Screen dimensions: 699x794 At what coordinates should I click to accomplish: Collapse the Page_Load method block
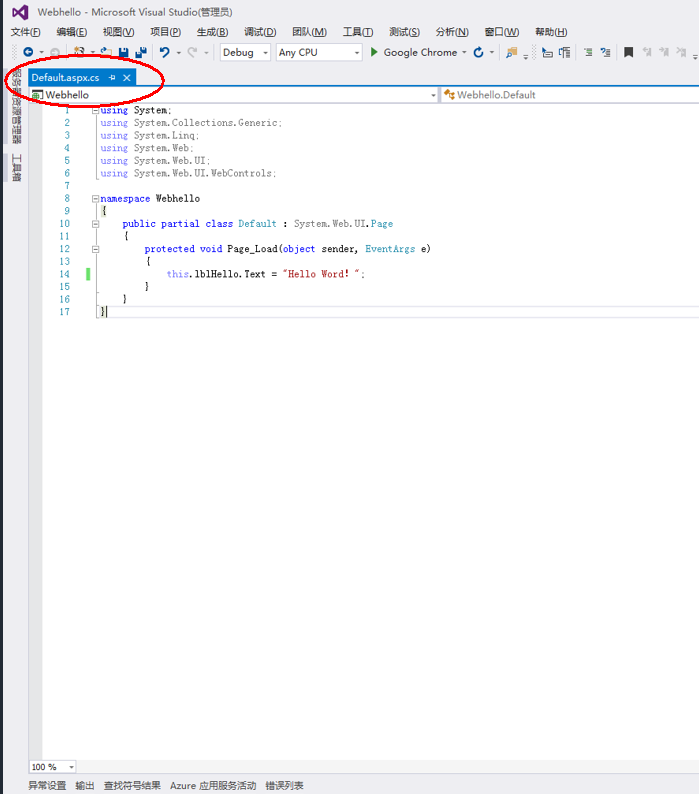click(95, 249)
